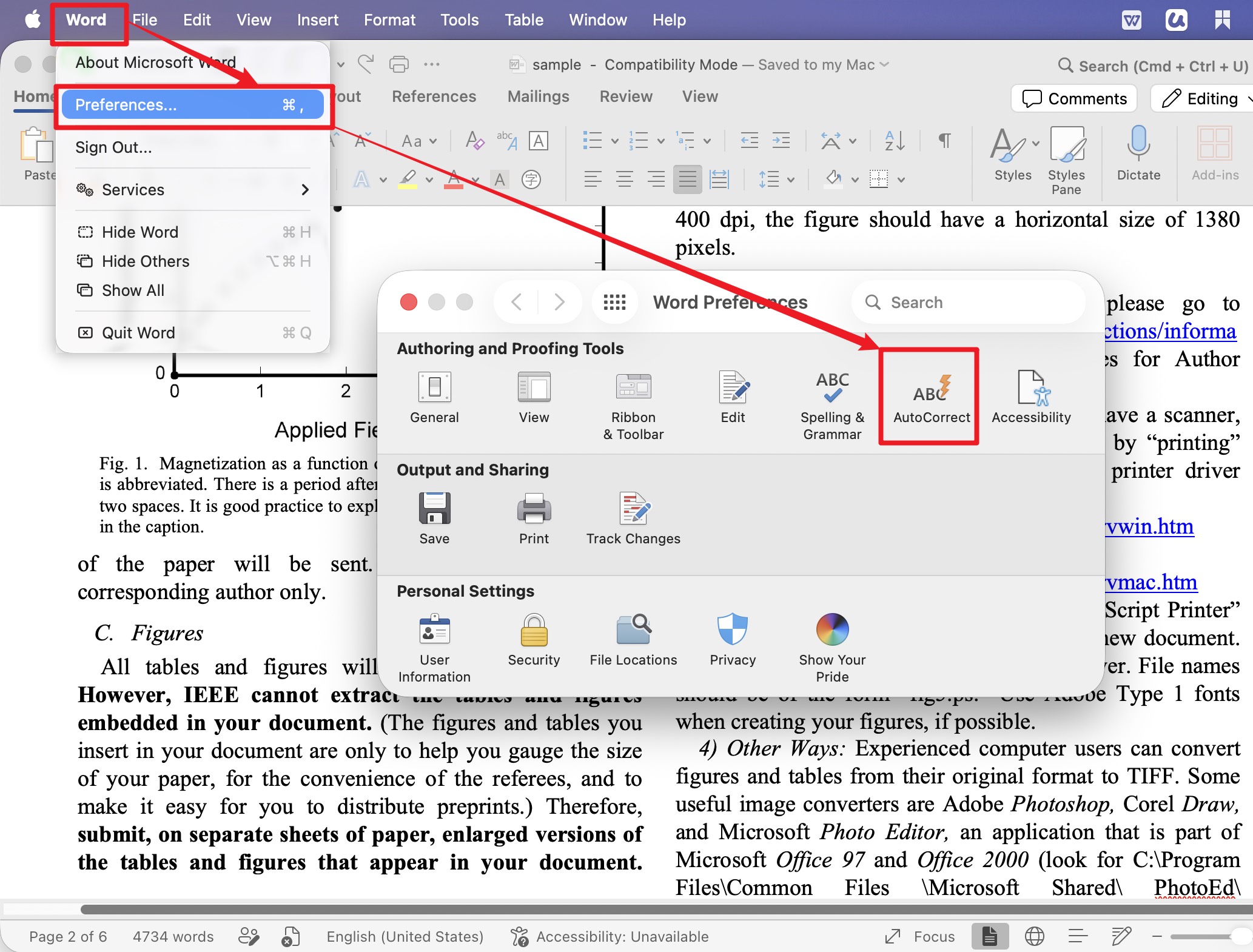Viewport: 1253px width, 952px height.
Task: Click the Word Preferences search field
Action: 969,302
